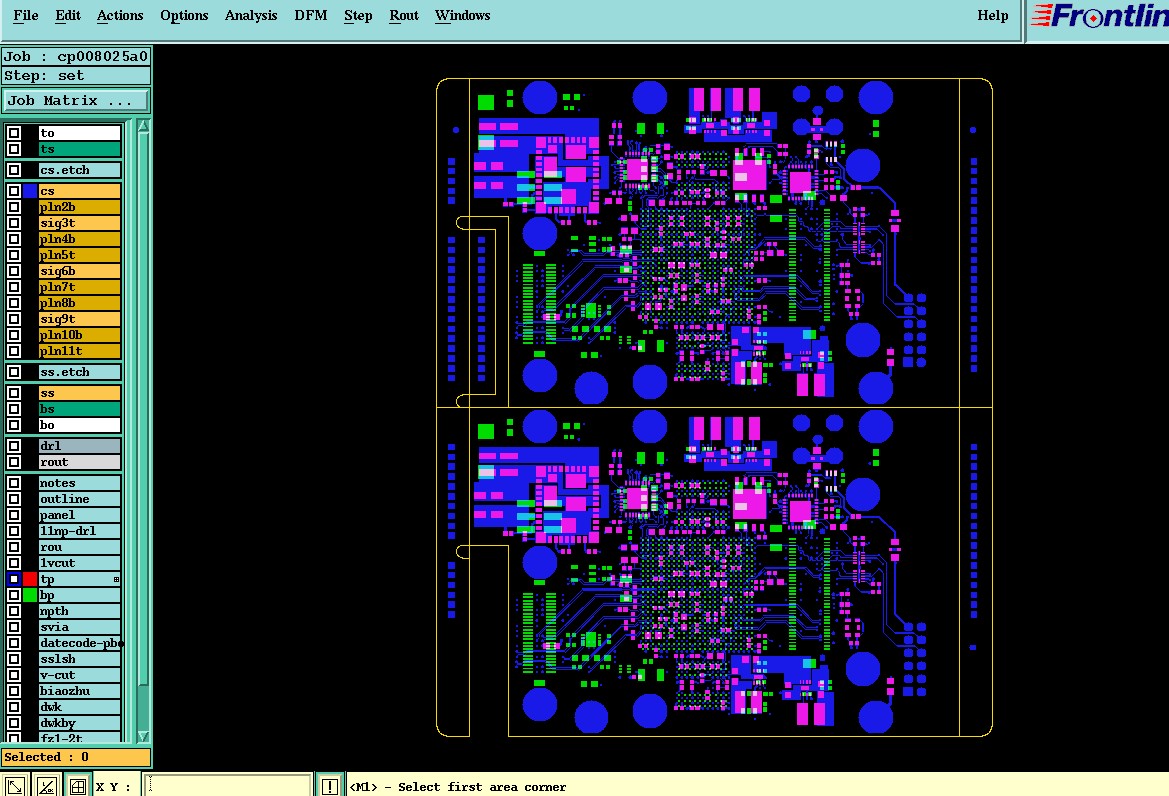Toggle the checkbox for the cs layer
The width and height of the screenshot is (1169, 796).
[x=13, y=191]
